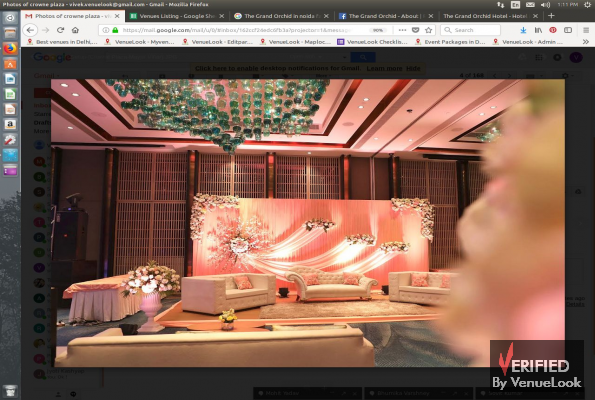Click the opened banquet stage photo
The height and width of the screenshot is (400, 595).
click(x=308, y=223)
